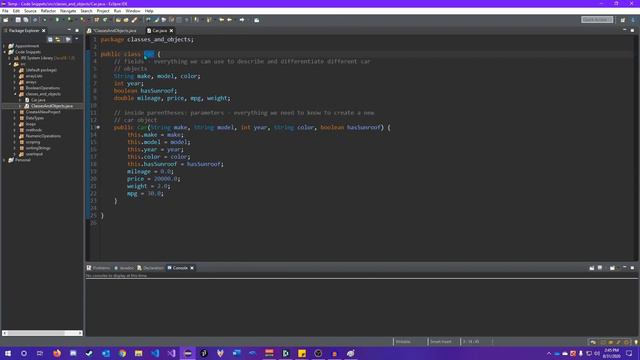
Task: Open the Windows Start menu
Action: pos(7,353)
